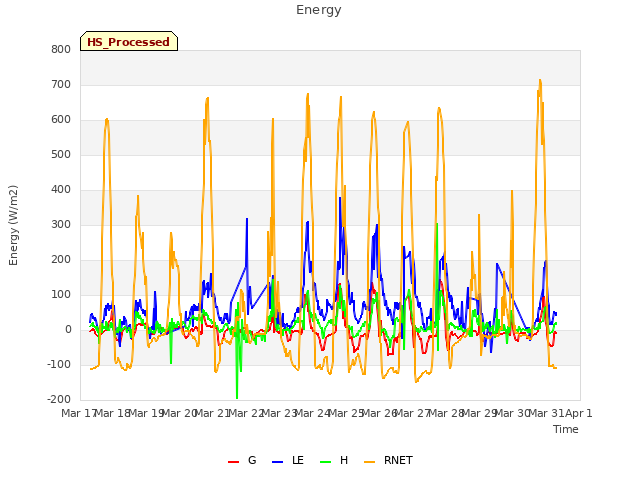Viewport: 640px width, 480px height.
Task: Click the blue LE peak near 380
Action: point(340,198)
